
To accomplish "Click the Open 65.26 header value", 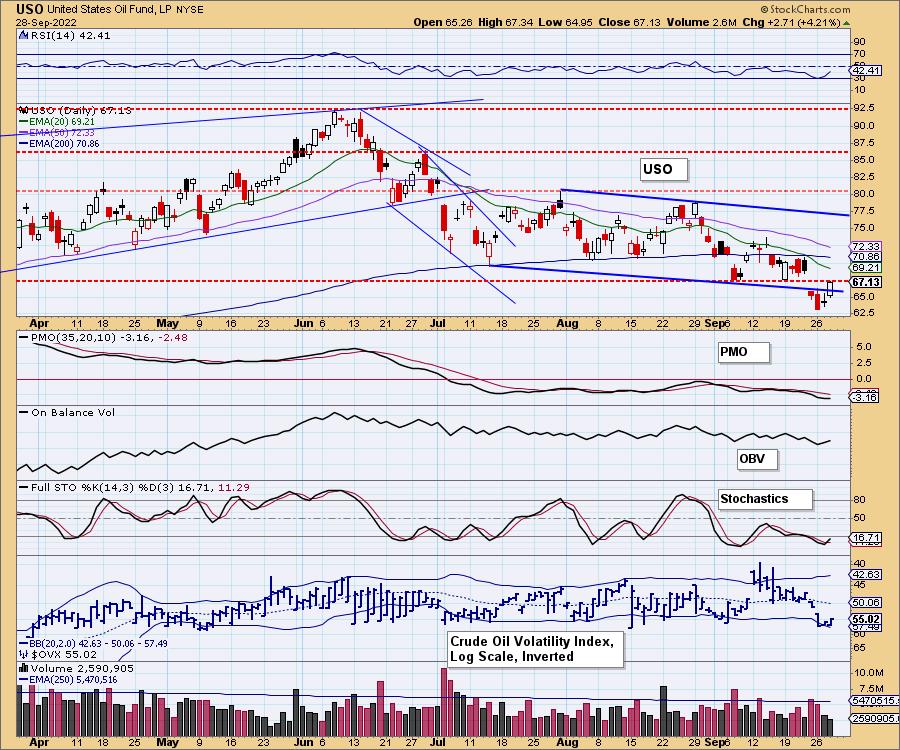I will coord(443,22).
